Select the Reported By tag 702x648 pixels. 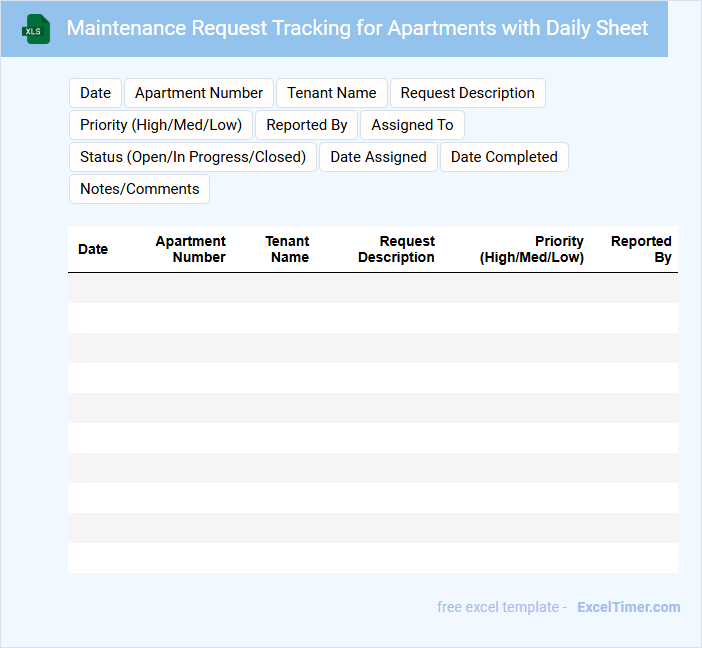coord(306,125)
